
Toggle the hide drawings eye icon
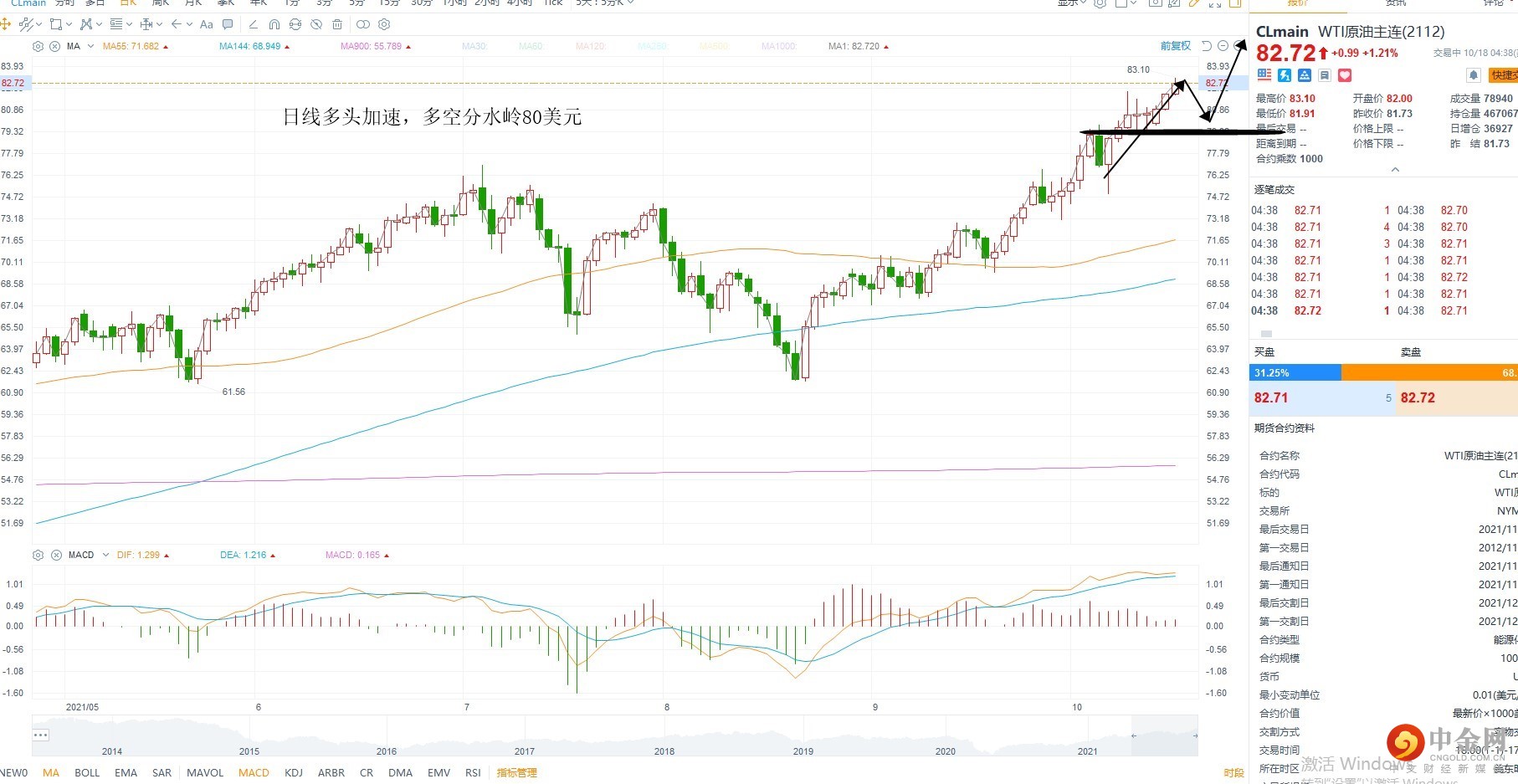pos(316,24)
